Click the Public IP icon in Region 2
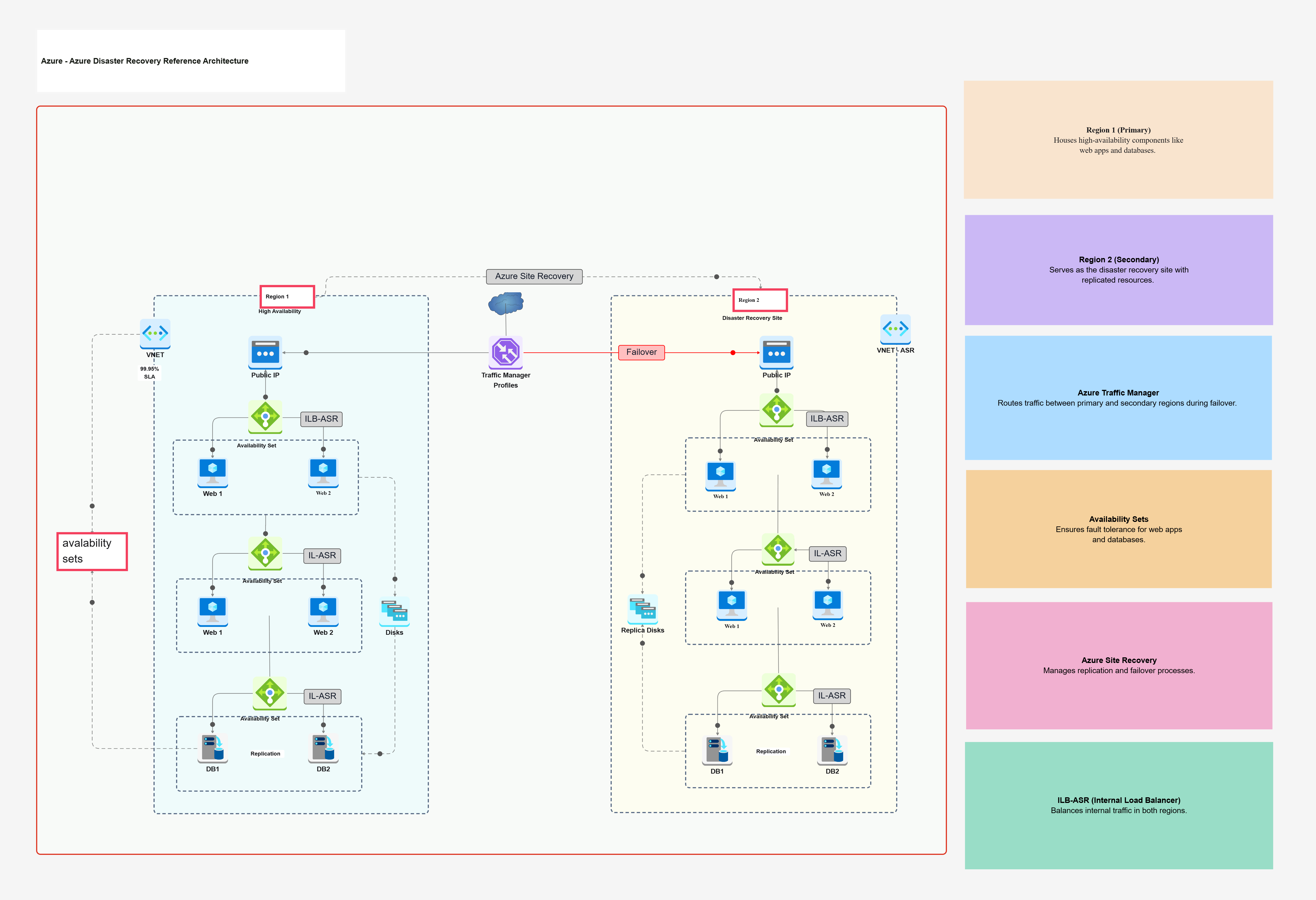1316x900 pixels. coord(776,352)
